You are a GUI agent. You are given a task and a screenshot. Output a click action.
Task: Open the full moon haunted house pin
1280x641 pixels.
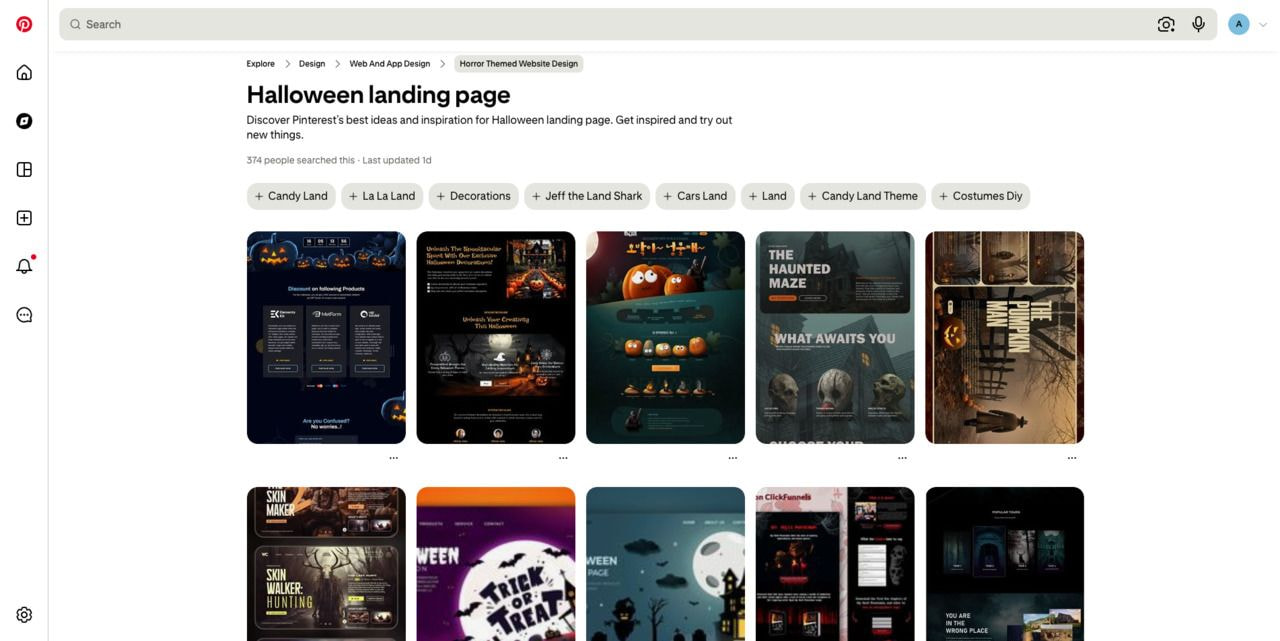coord(666,564)
